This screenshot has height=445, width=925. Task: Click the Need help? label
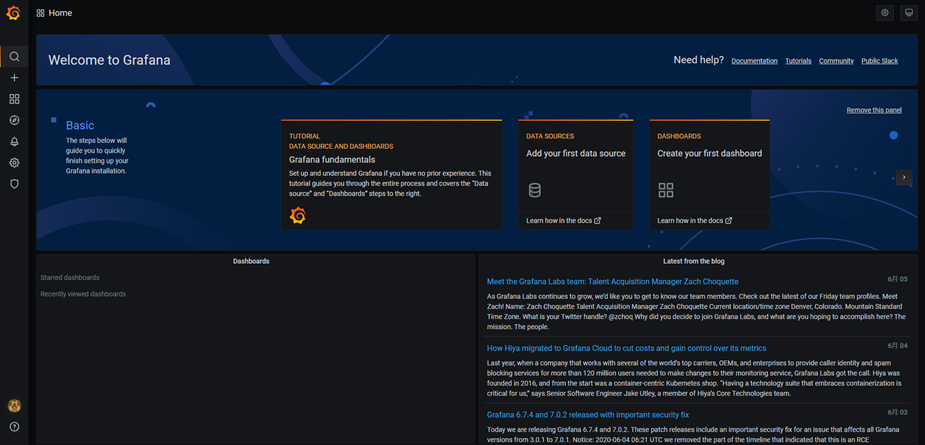698,60
